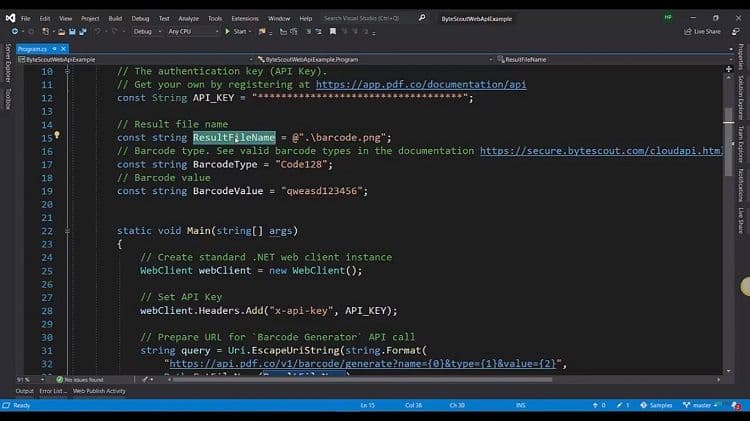The width and height of the screenshot is (750, 421).
Task: Click the Navigate Backward toolbar icon
Action: click(x=17, y=31)
